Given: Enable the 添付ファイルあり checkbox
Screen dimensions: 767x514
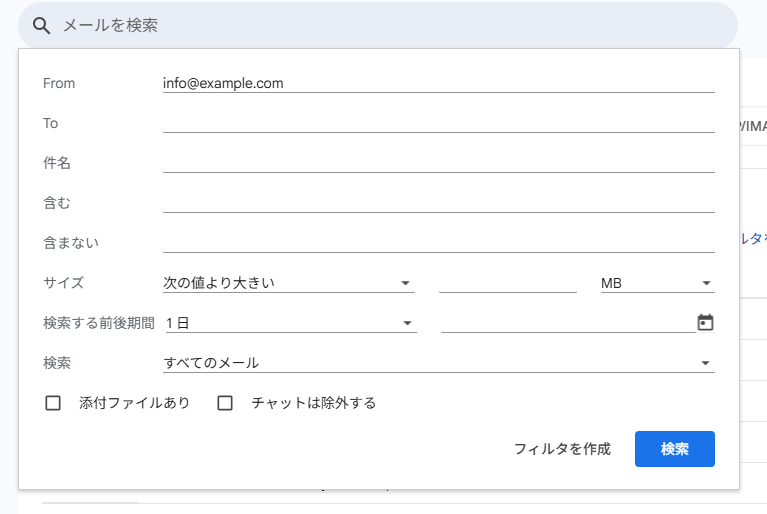Looking at the screenshot, I should point(54,403).
